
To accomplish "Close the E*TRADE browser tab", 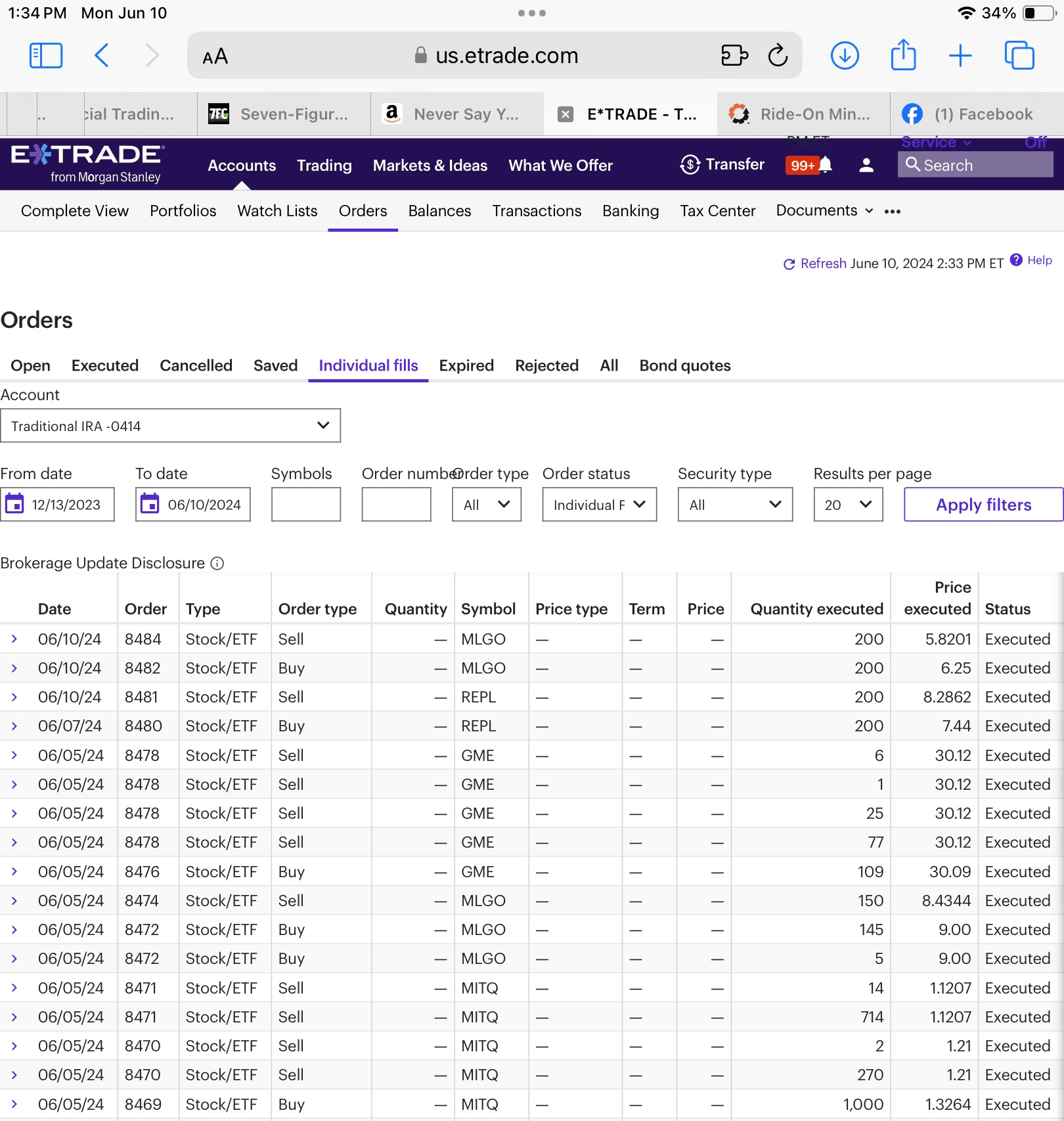I will click(565, 114).
